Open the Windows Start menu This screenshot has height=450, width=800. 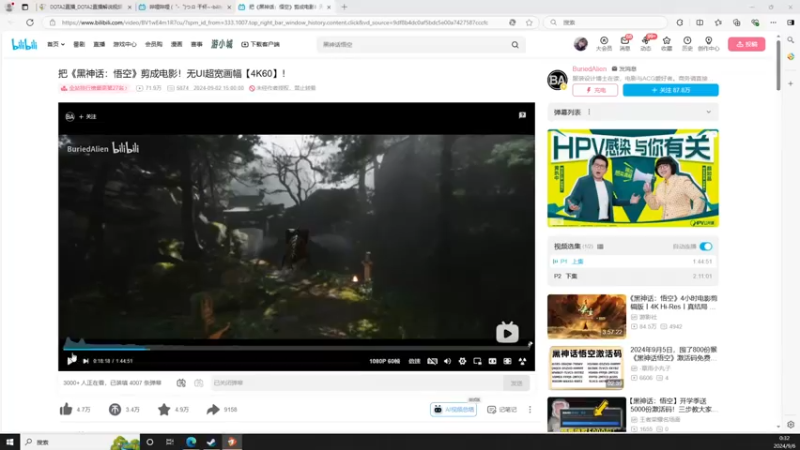click(x=9, y=442)
